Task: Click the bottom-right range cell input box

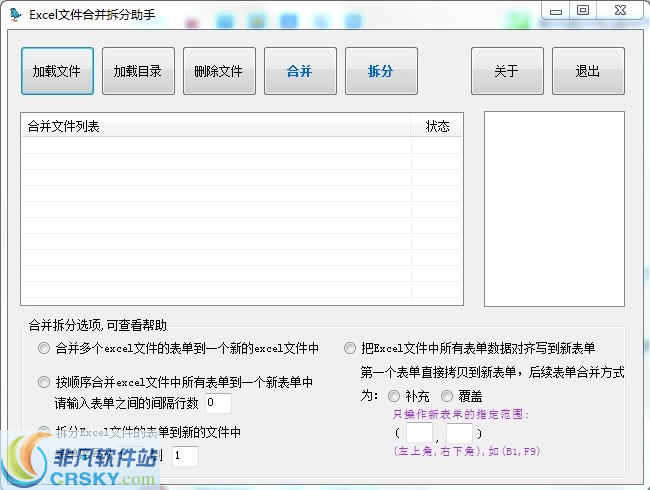Action: coord(459,433)
